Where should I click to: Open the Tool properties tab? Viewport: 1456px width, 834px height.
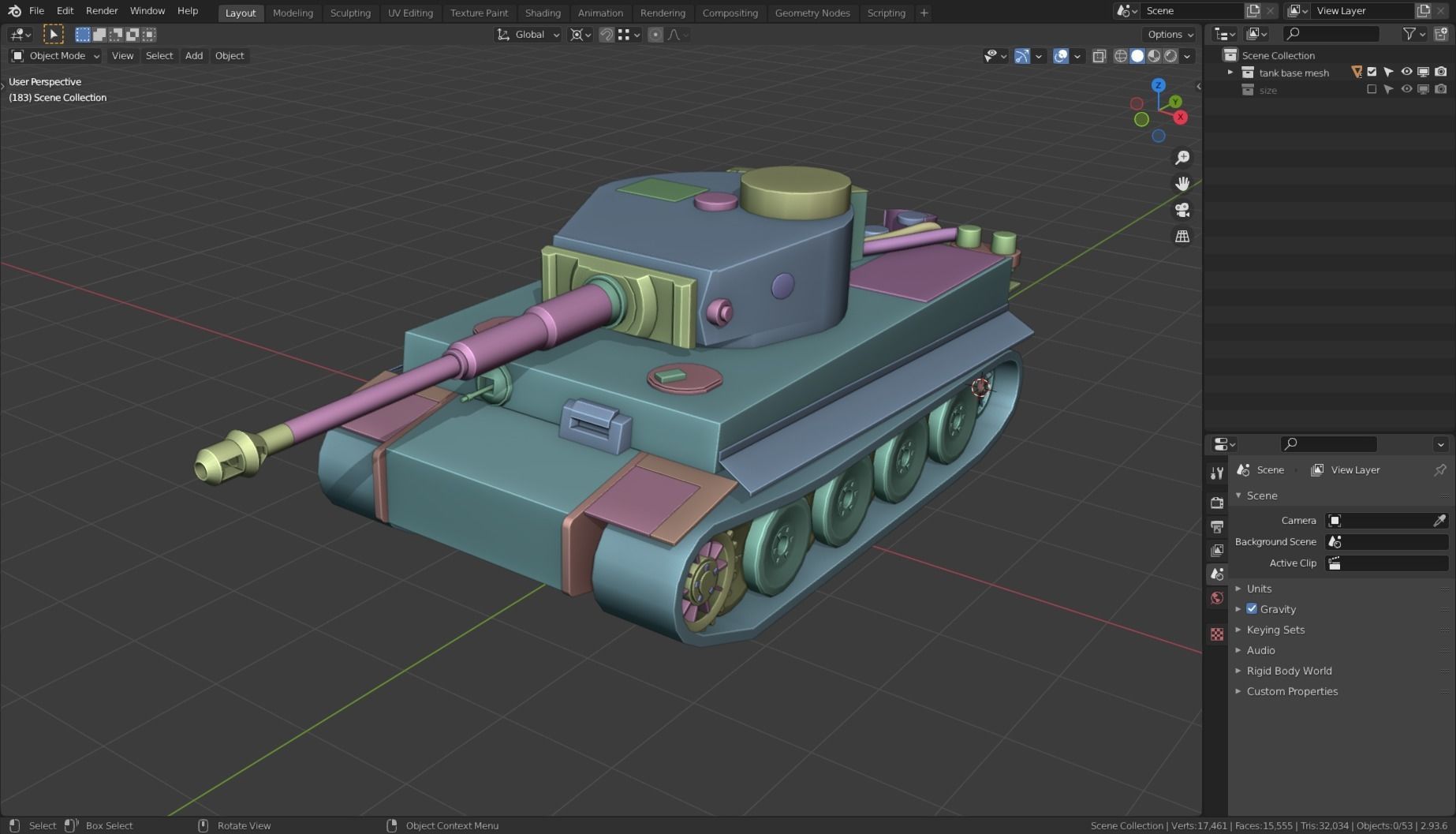coord(1217,473)
